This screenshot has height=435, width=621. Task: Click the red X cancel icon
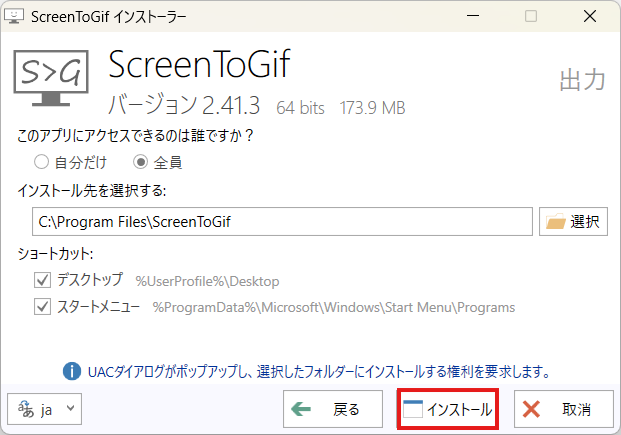pos(531,409)
